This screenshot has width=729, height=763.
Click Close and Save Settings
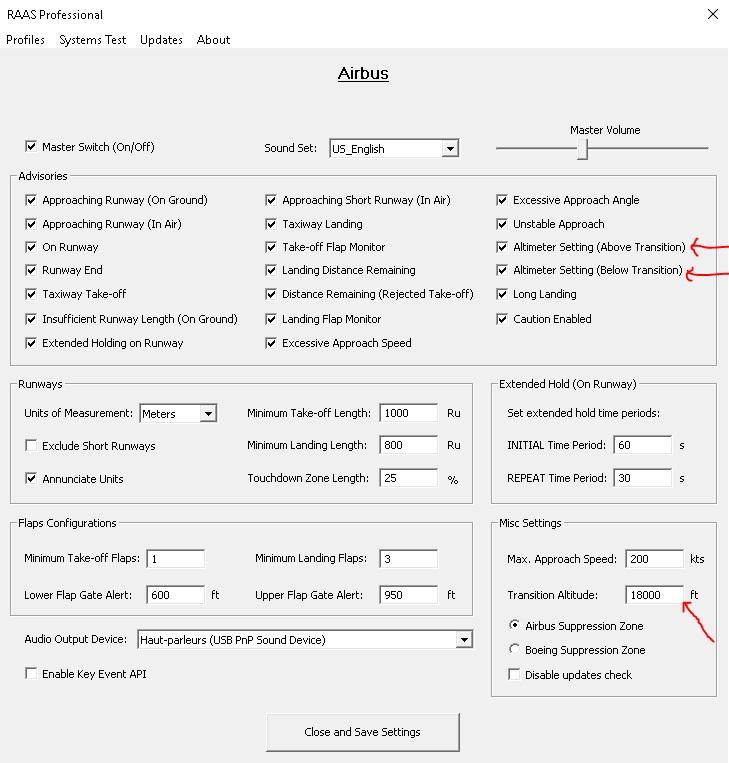click(363, 732)
